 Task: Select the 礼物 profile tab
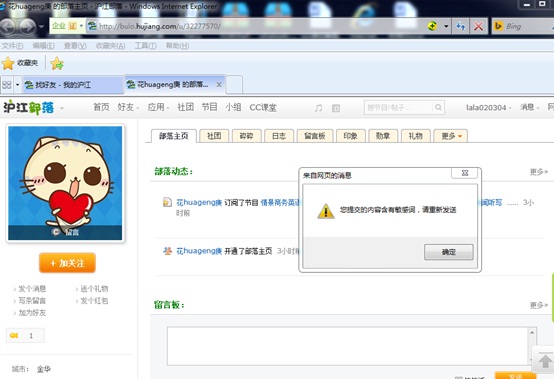416,136
